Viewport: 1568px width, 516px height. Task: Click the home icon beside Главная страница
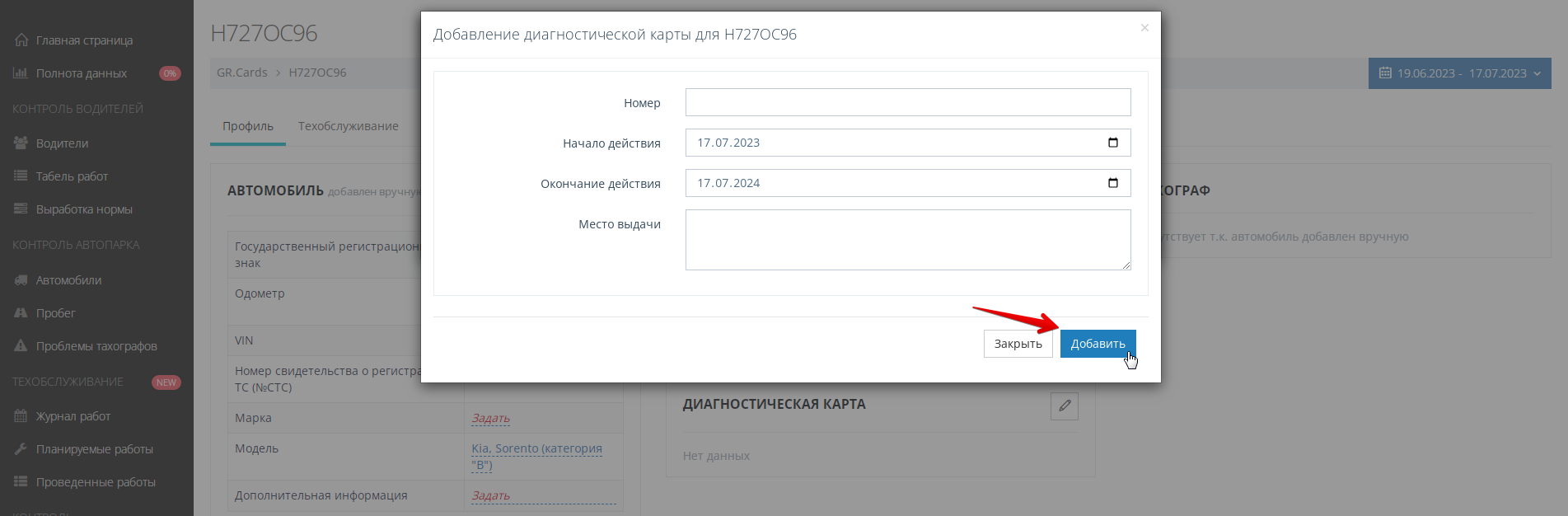[21, 40]
